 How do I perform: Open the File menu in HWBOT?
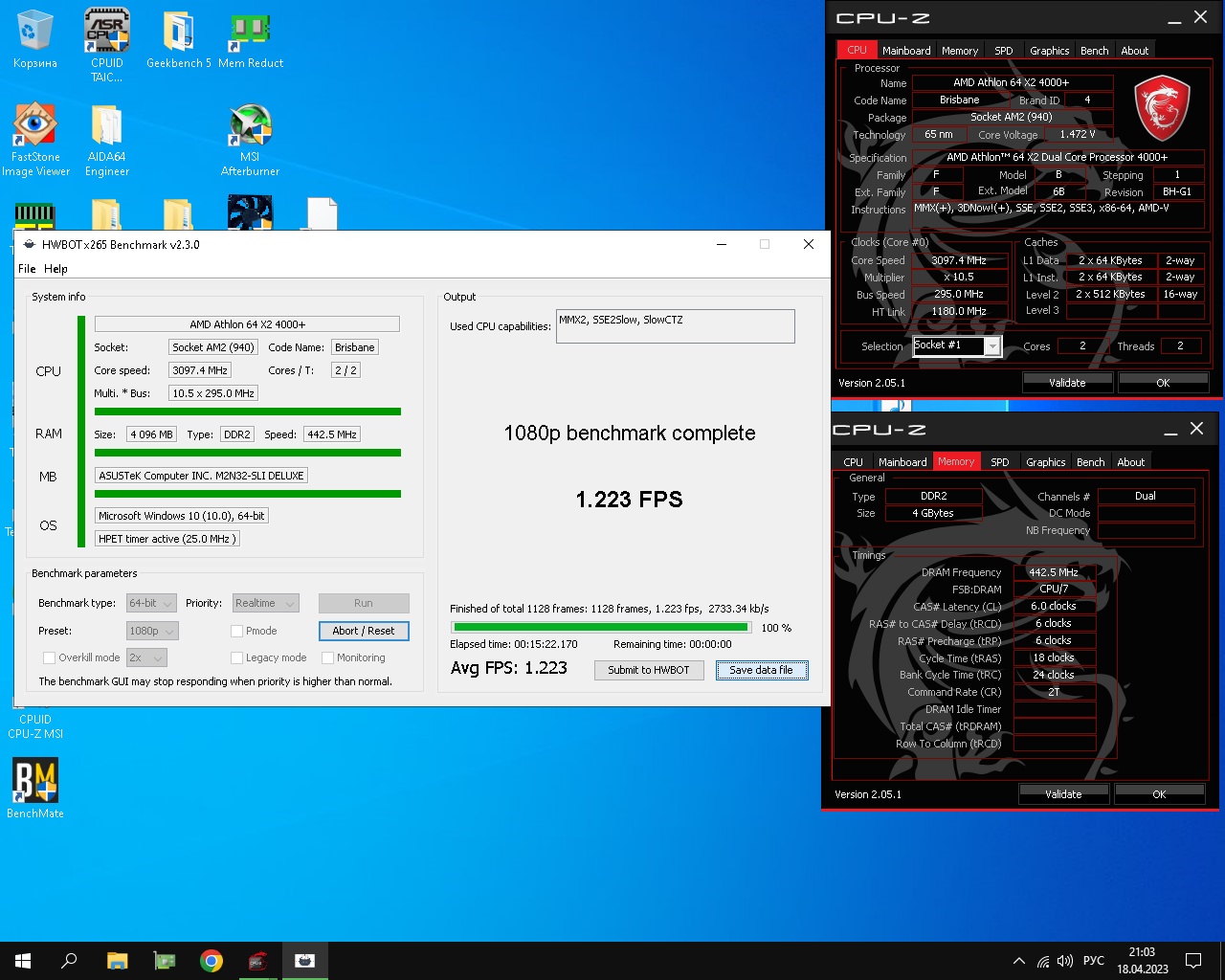(27, 269)
